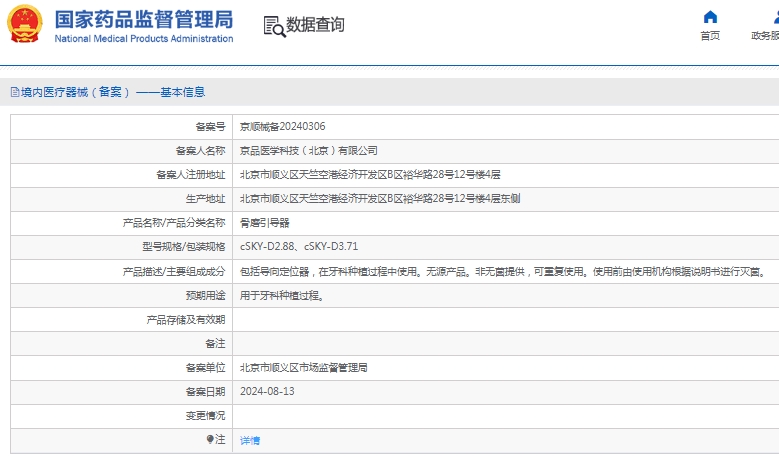Select the 备案号 value 京顺械备20240306
This screenshot has height=460, width=779.
[283, 127]
